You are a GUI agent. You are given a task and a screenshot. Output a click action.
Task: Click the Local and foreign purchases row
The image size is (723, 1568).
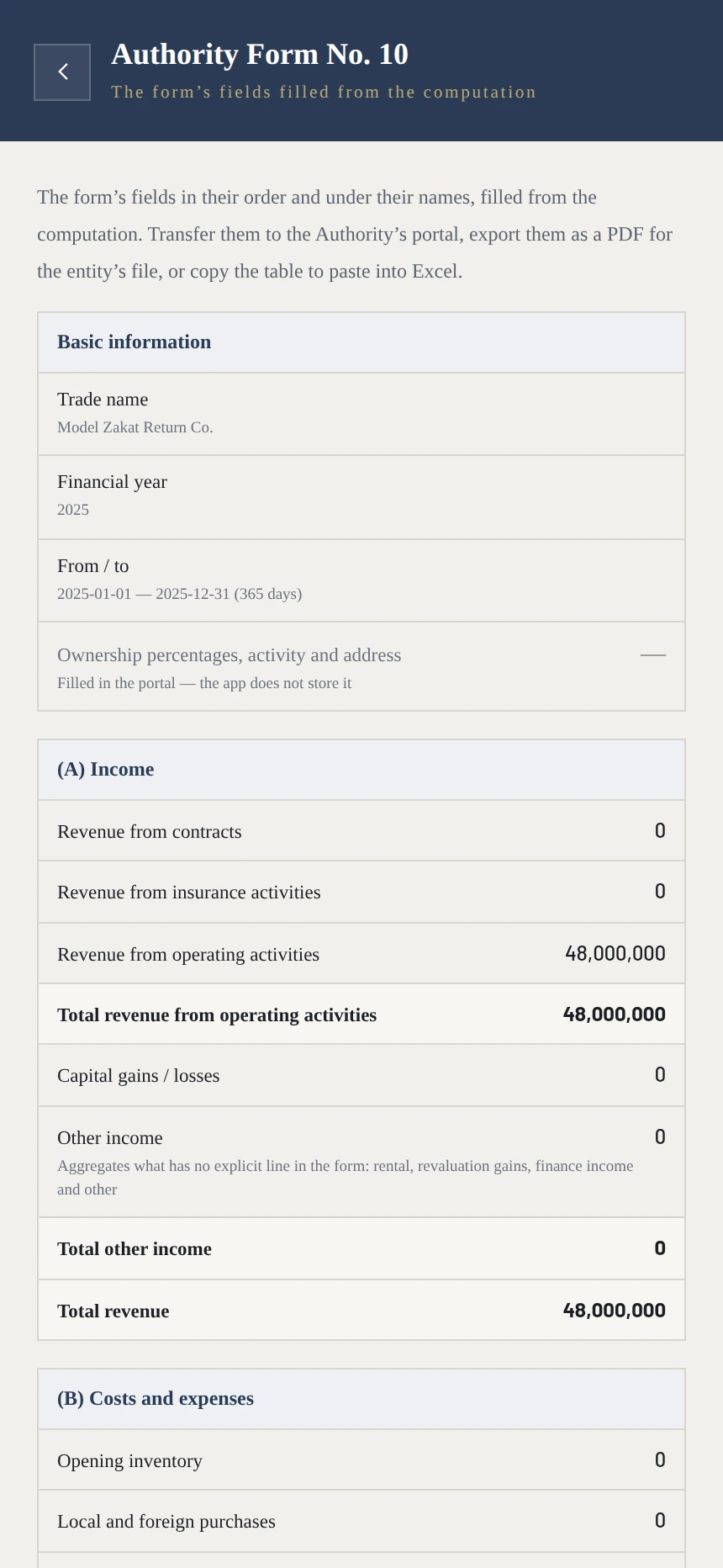(x=361, y=1521)
